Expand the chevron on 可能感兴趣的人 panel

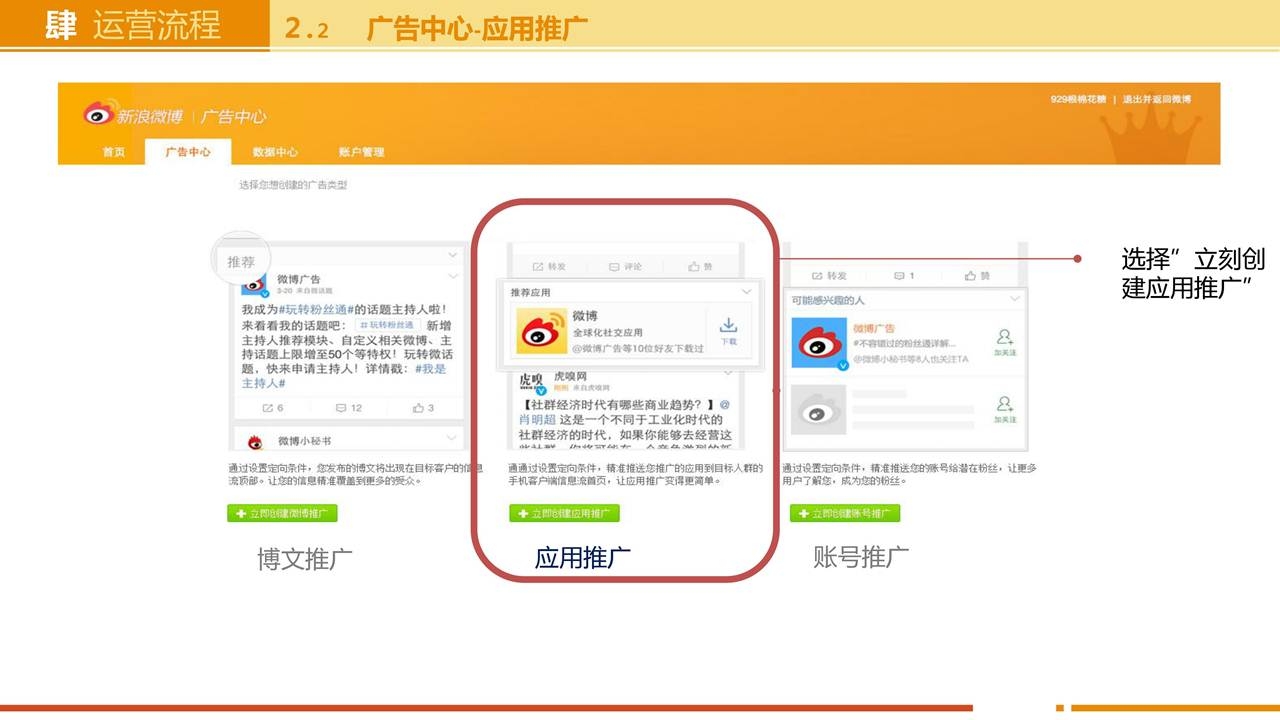tap(1015, 299)
